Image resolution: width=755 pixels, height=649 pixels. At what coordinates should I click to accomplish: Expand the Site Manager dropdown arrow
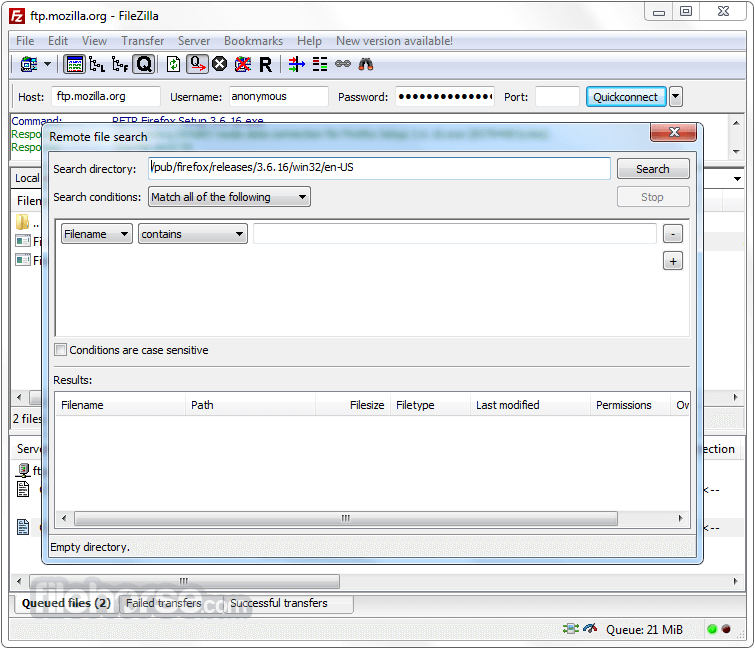click(47, 64)
